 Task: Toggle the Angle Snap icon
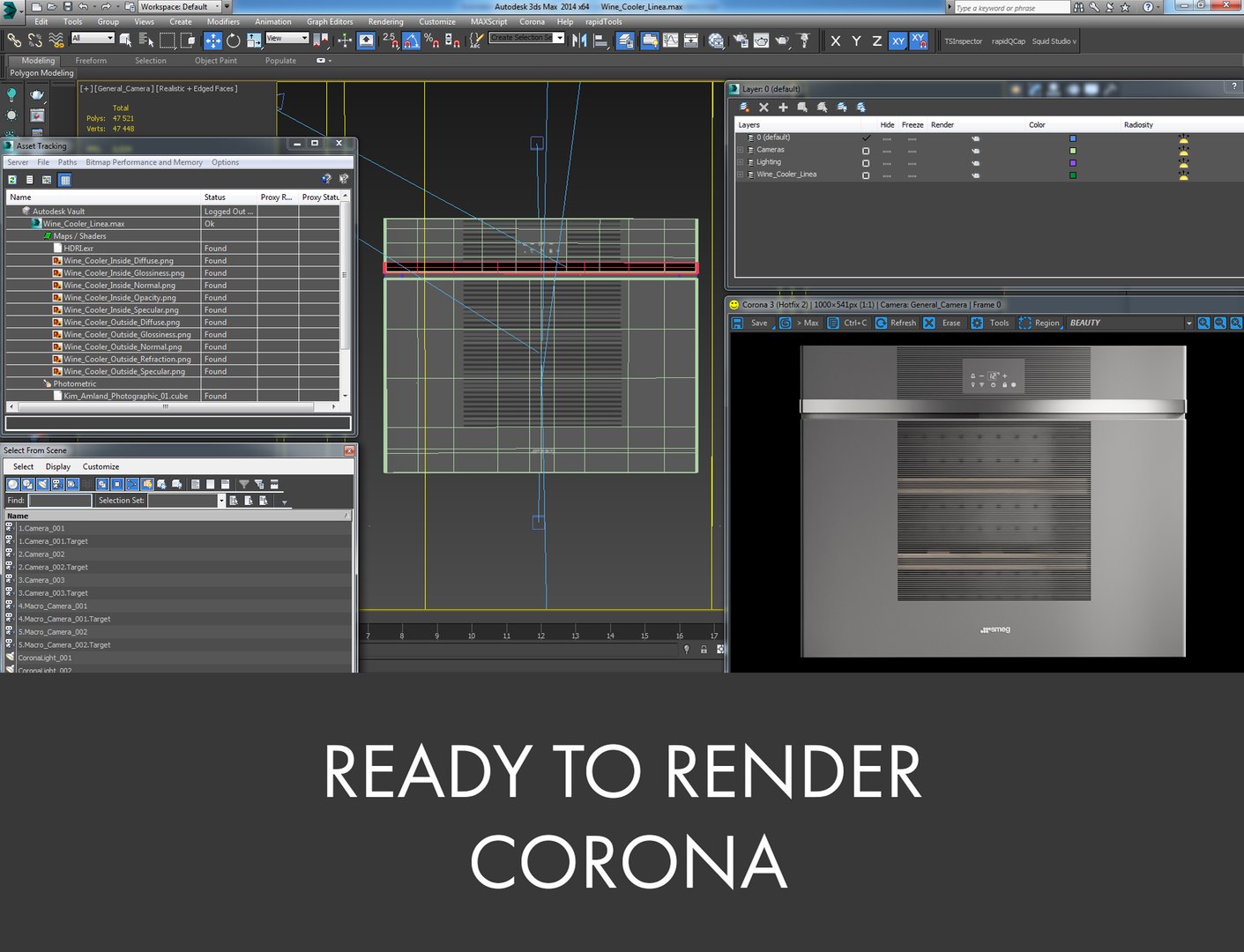point(411,41)
